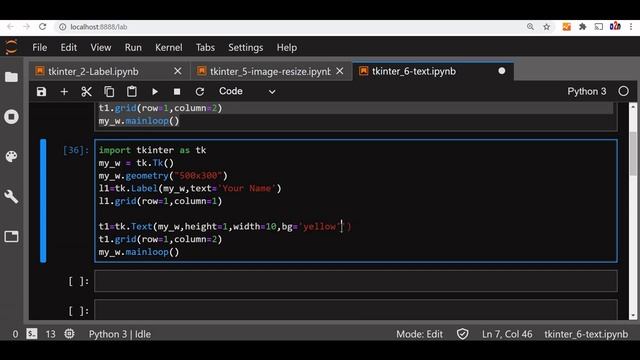Open the wrench Notebook Tools icon
The width and height of the screenshot is (640, 360).
pos(11,197)
